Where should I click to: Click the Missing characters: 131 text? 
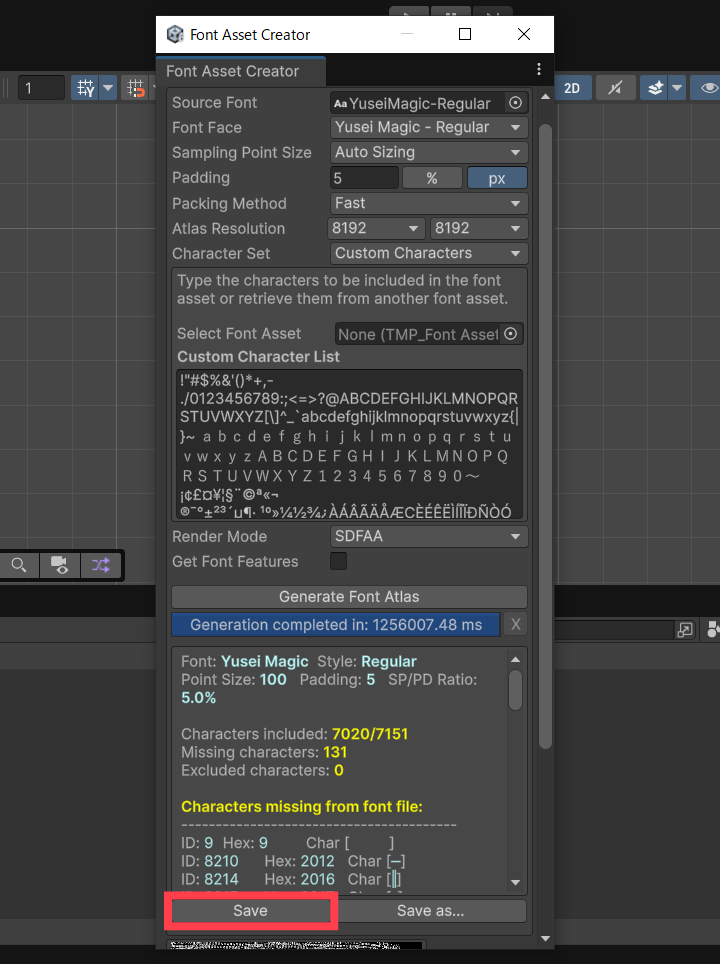264,752
